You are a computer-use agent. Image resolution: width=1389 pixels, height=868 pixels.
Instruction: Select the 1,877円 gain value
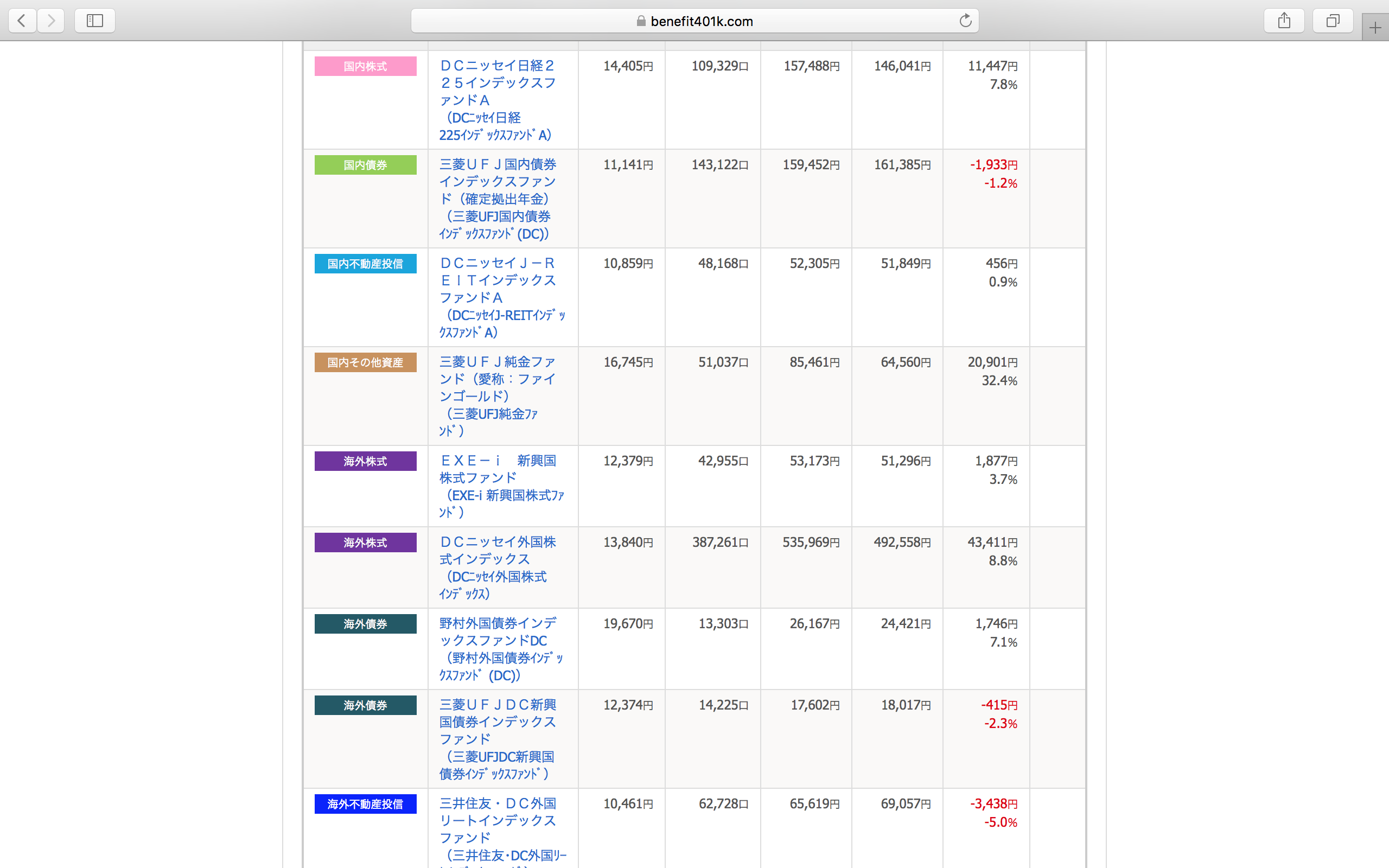[996, 461]
